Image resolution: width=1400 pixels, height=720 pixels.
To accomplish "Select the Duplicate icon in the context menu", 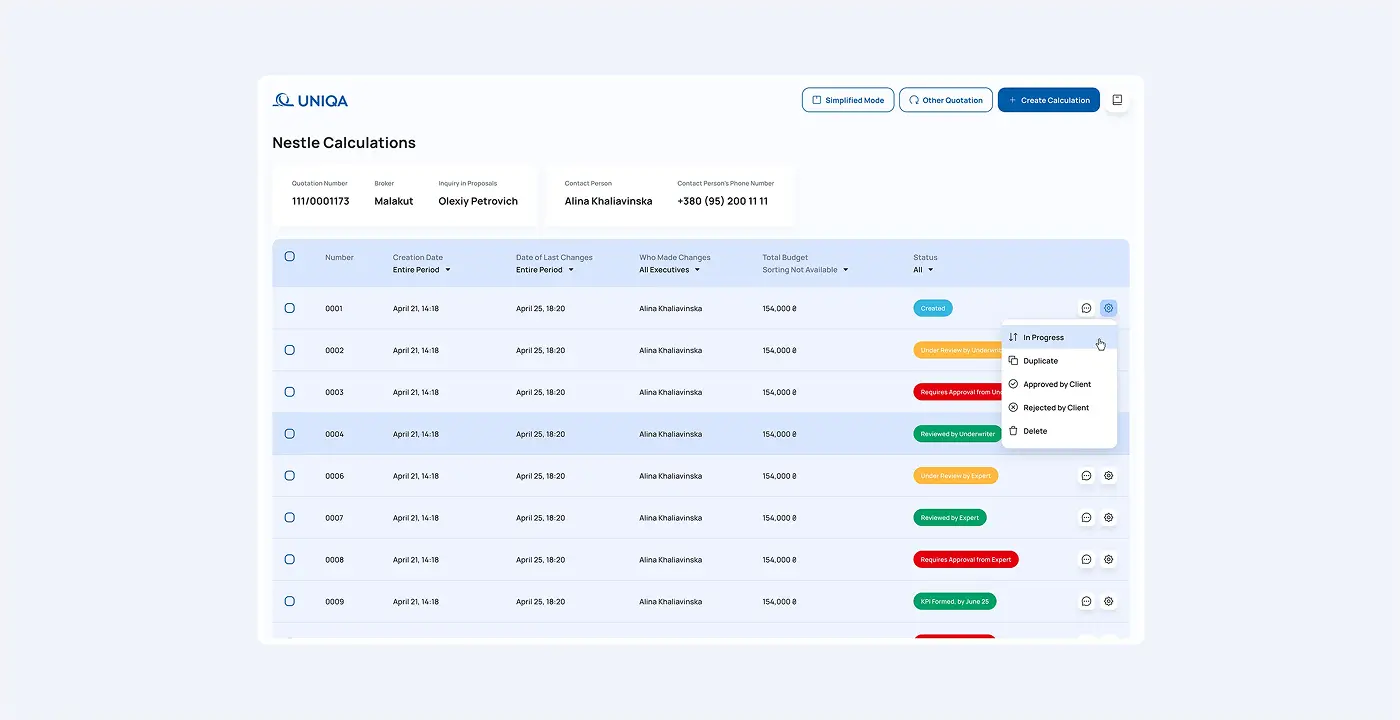I will 1014,360.
